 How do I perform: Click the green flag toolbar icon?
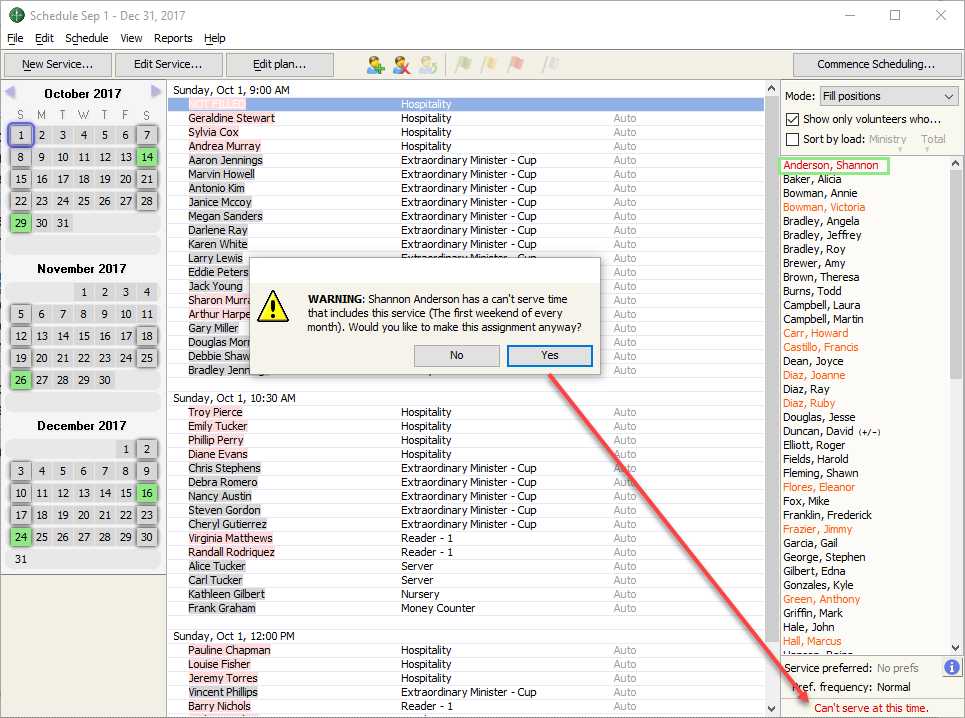[463, 65]
